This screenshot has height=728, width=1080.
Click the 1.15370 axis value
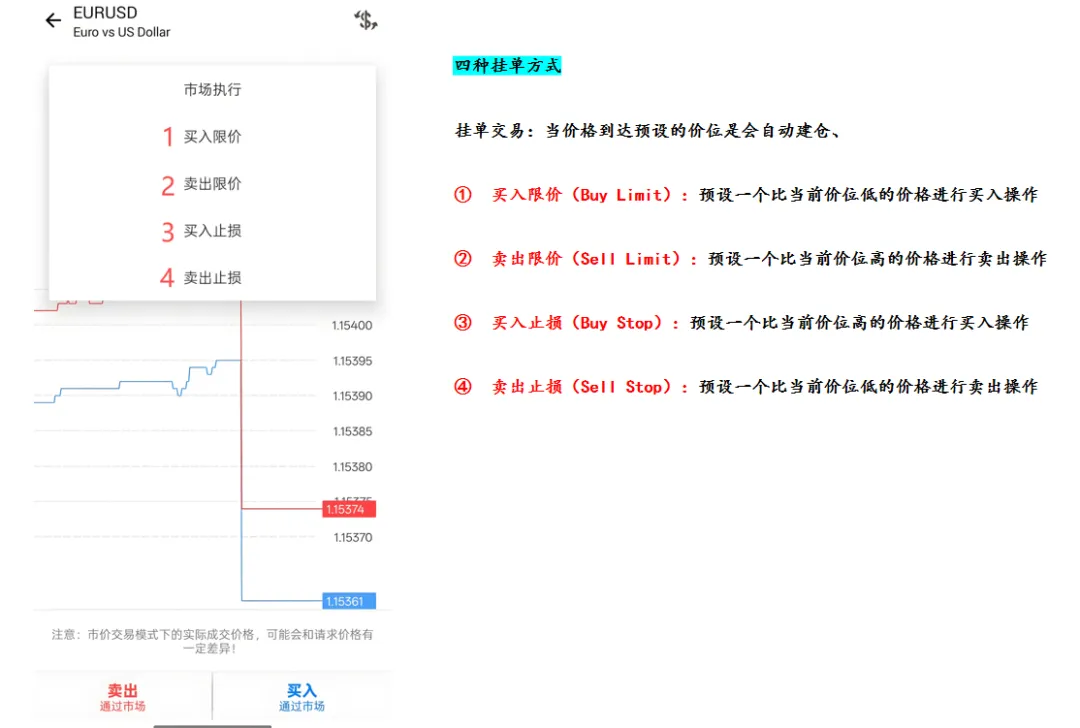353,538
